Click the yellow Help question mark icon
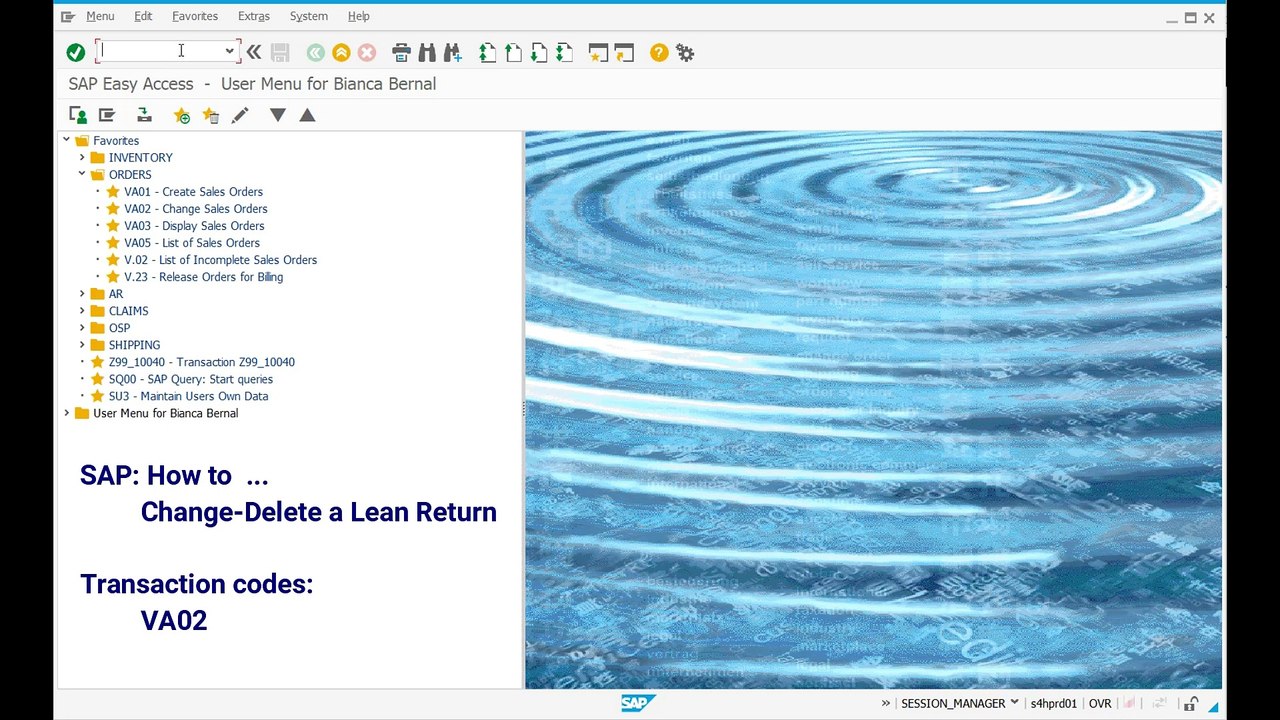This screenshot has width=1280, height=720. 659,52
